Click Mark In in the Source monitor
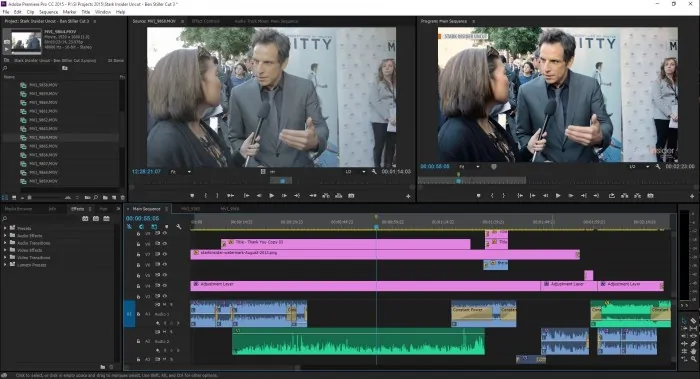 pos(205,196)
